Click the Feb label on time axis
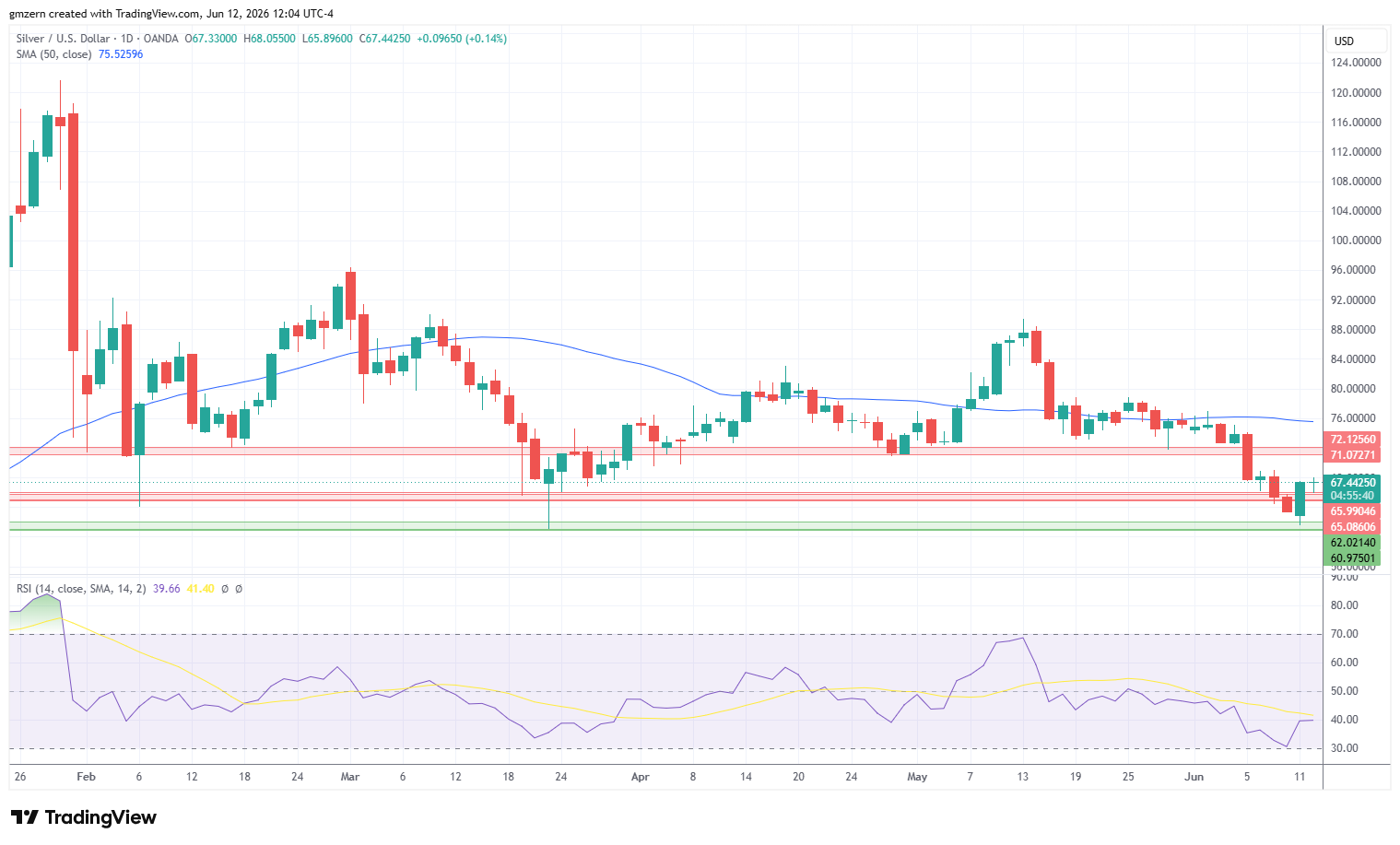This screenshot has height=845, width=1400. click(x=86, y=777)
